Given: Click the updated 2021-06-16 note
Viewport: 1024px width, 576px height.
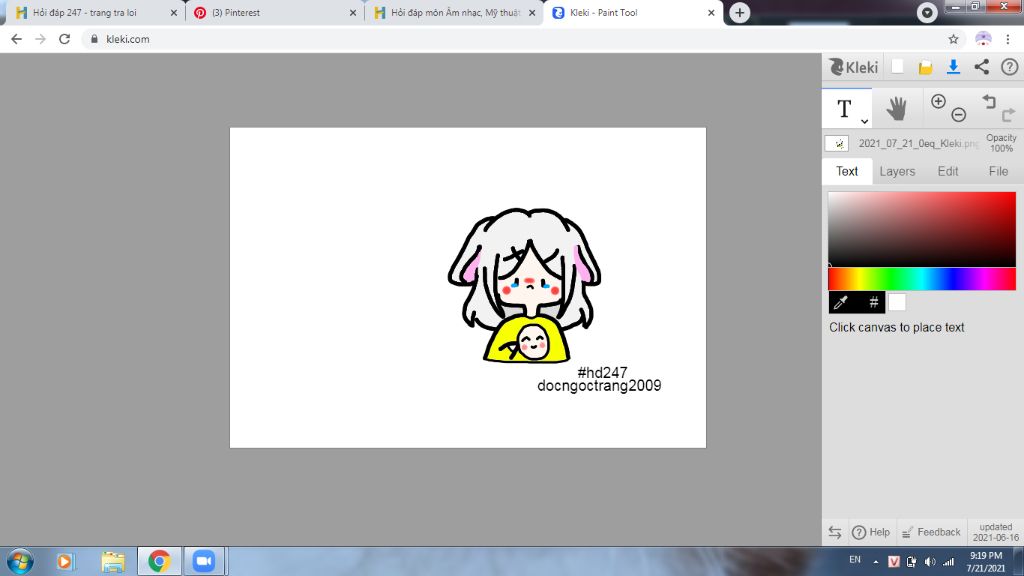Looking at the screenshot, I should [995, 532].
